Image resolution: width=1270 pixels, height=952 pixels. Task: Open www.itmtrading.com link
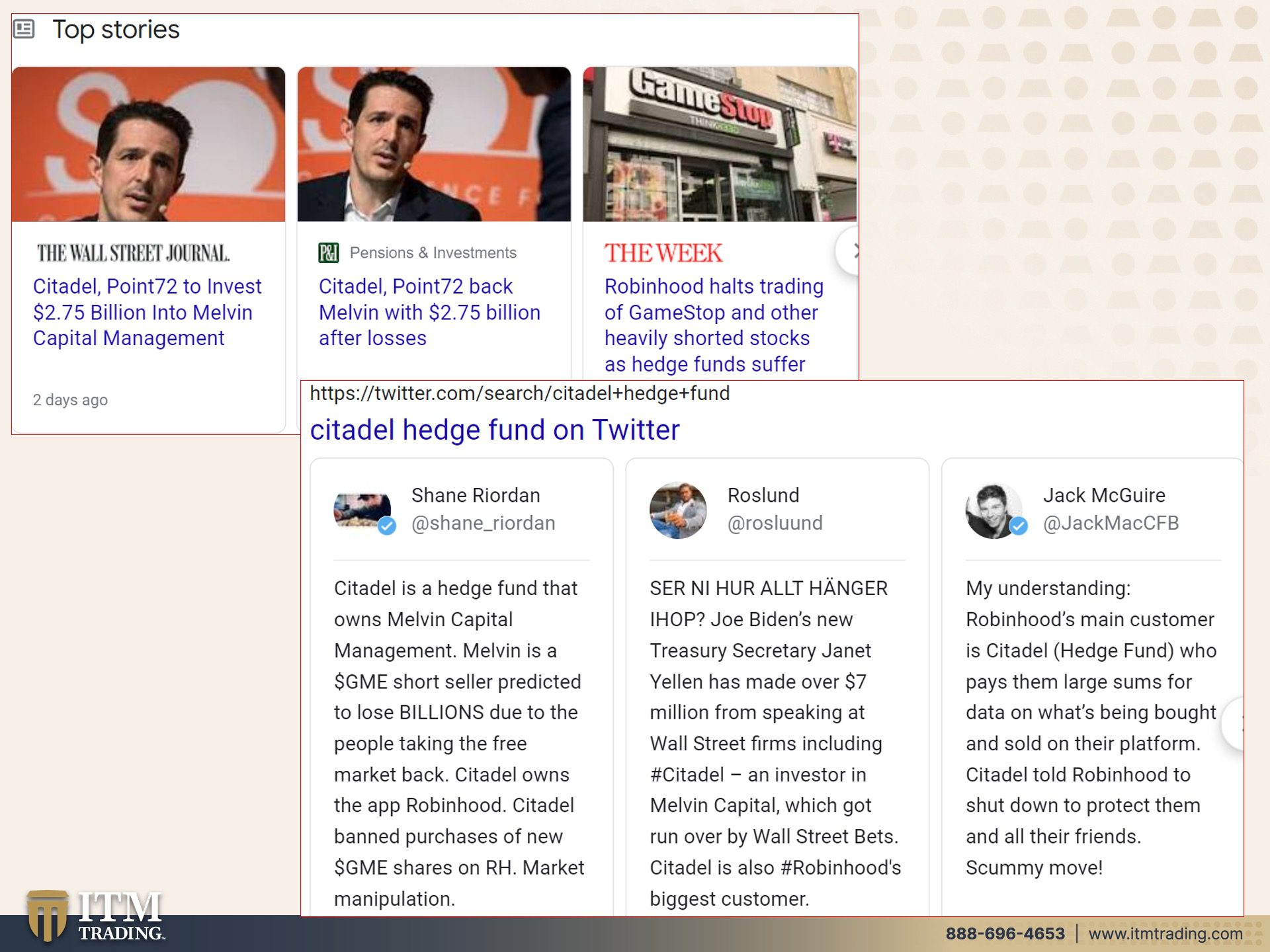[1165, 933]
